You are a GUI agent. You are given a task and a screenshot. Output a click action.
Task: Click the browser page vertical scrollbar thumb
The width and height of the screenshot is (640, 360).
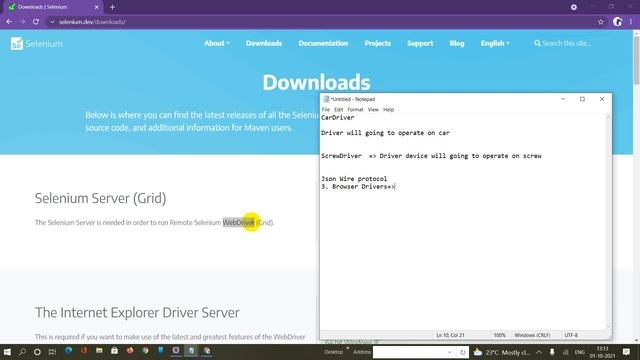636,61
